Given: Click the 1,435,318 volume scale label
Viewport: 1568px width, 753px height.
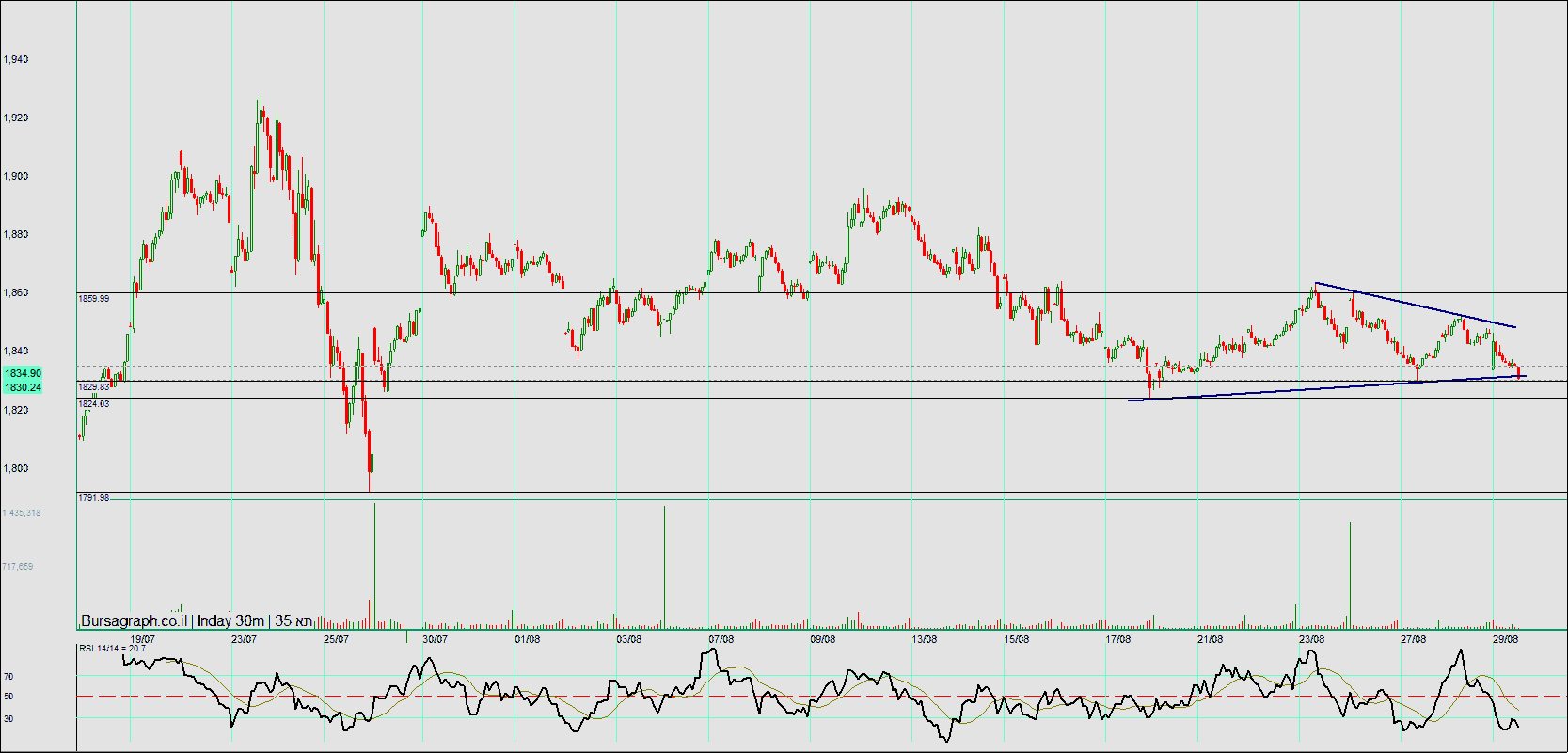Looking at the screenshot, I should pos(22,513).
